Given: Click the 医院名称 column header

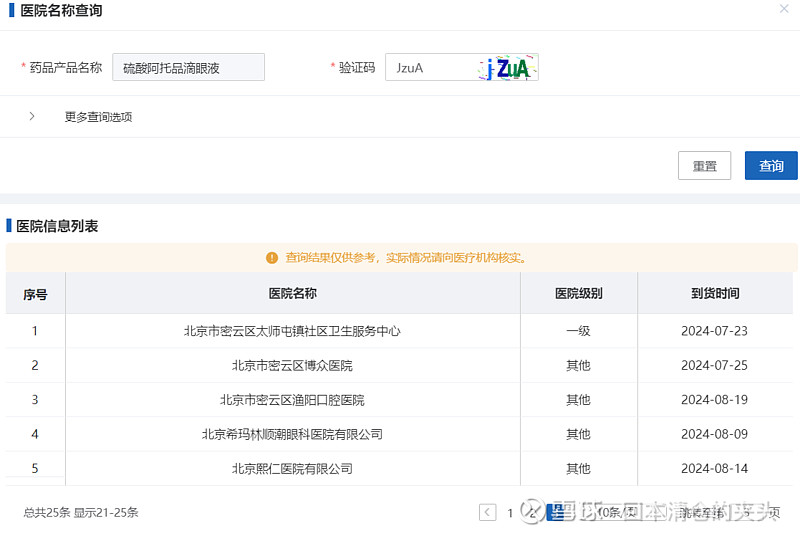Looking at the screenshot, I should [x=292, y=294].
